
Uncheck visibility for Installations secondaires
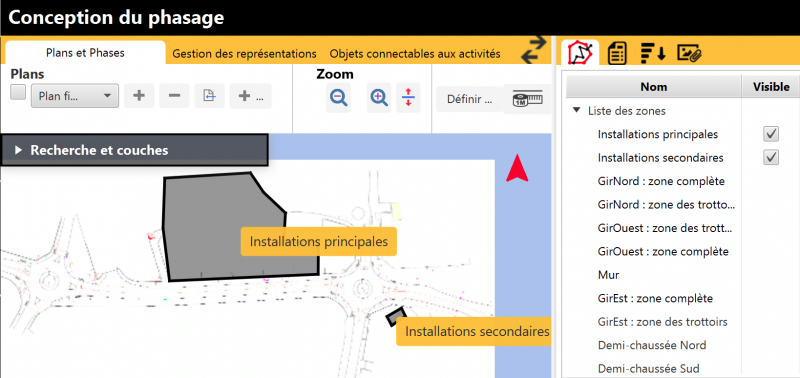click(771, 158)
